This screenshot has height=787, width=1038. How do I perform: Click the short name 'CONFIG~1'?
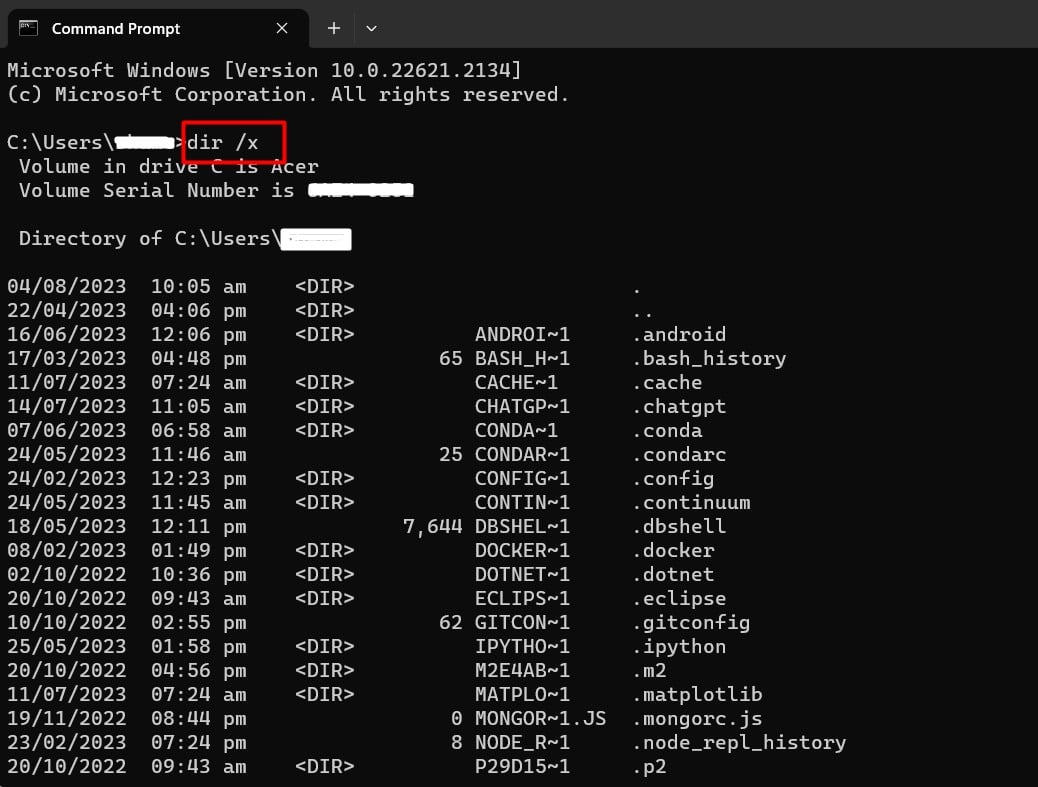point(522,479)
